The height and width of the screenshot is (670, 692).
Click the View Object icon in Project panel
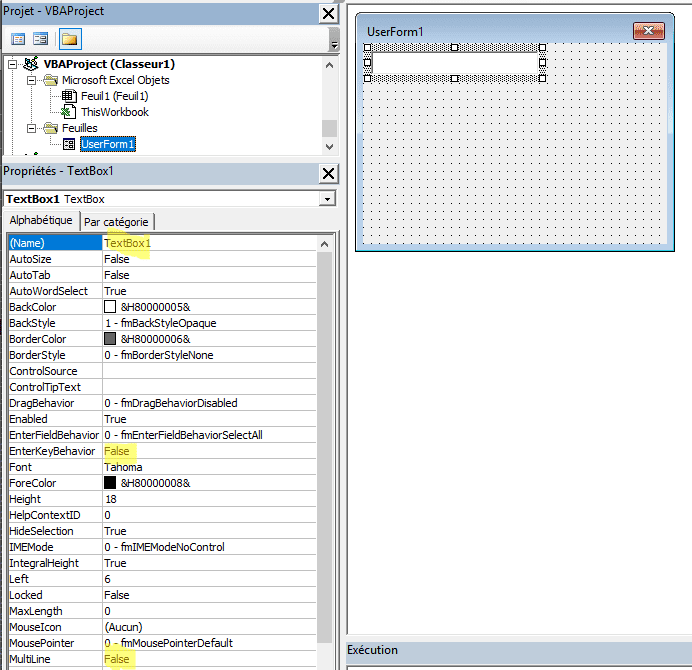tap(41, 39)
